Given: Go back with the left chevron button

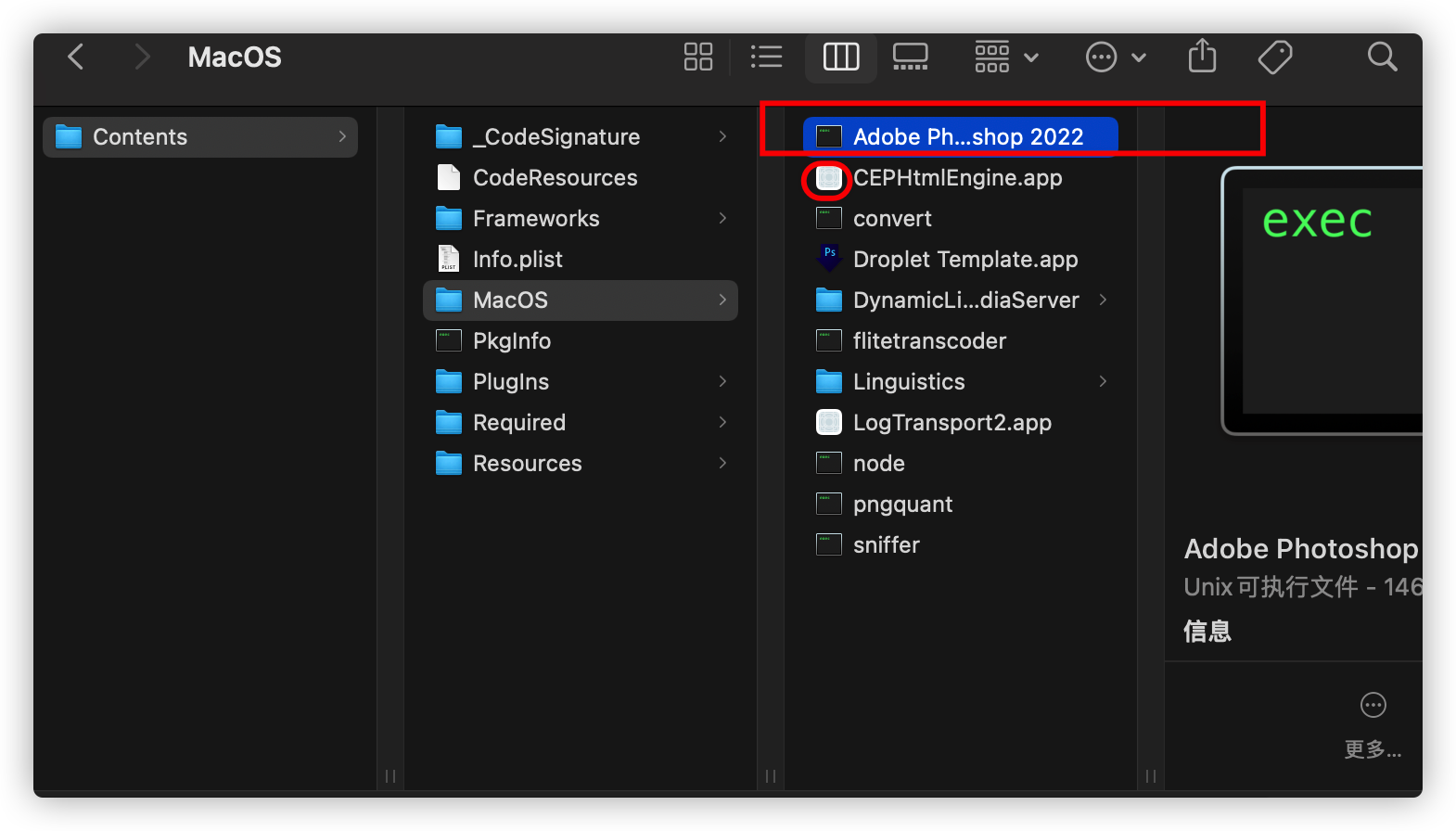Looking at the screenshot, I should click(76, 57).
